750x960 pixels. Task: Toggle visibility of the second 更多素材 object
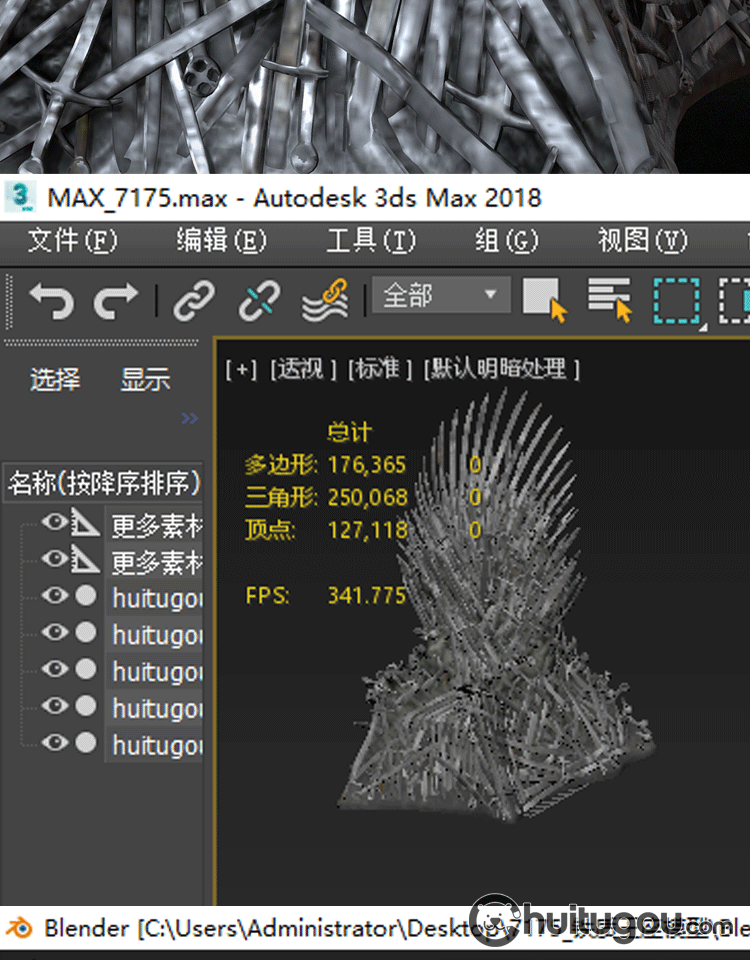point(55,559)
